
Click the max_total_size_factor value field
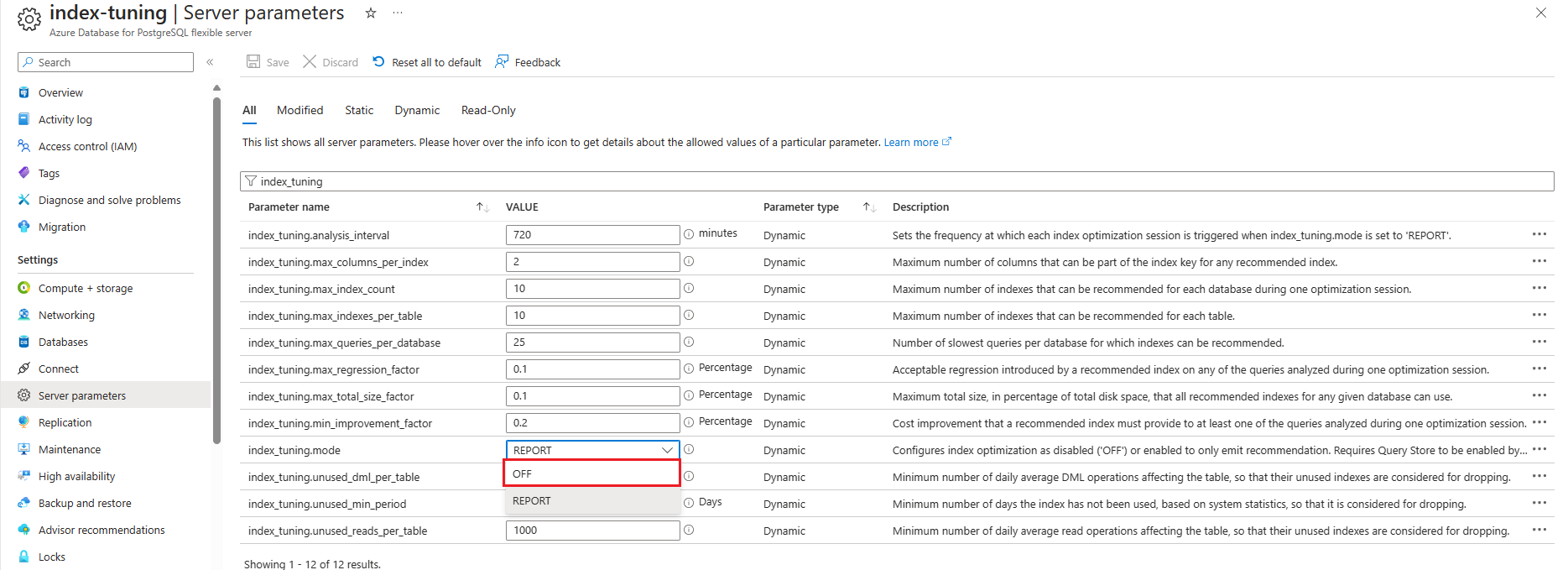click(x=593, y=396)
